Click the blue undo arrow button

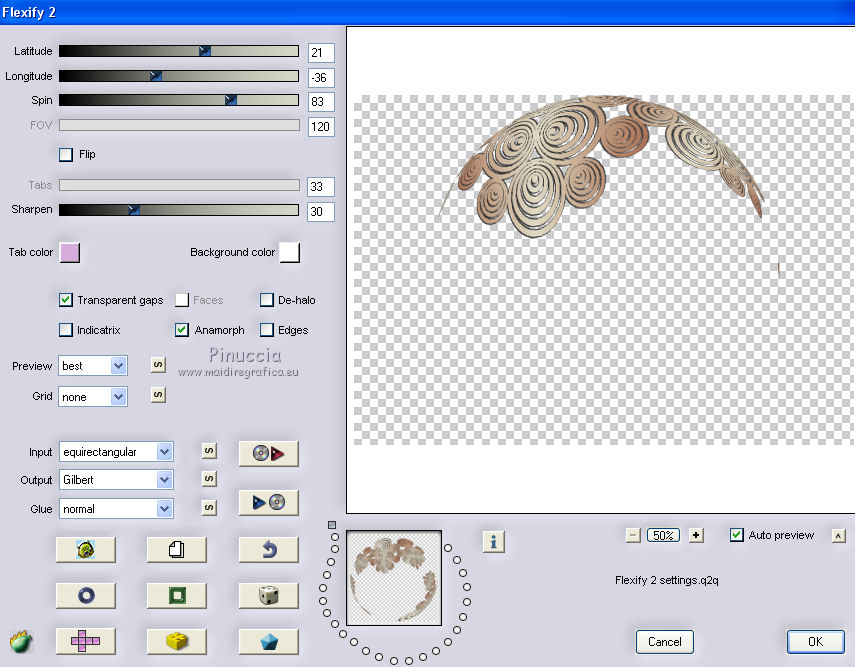coord(268,549)
